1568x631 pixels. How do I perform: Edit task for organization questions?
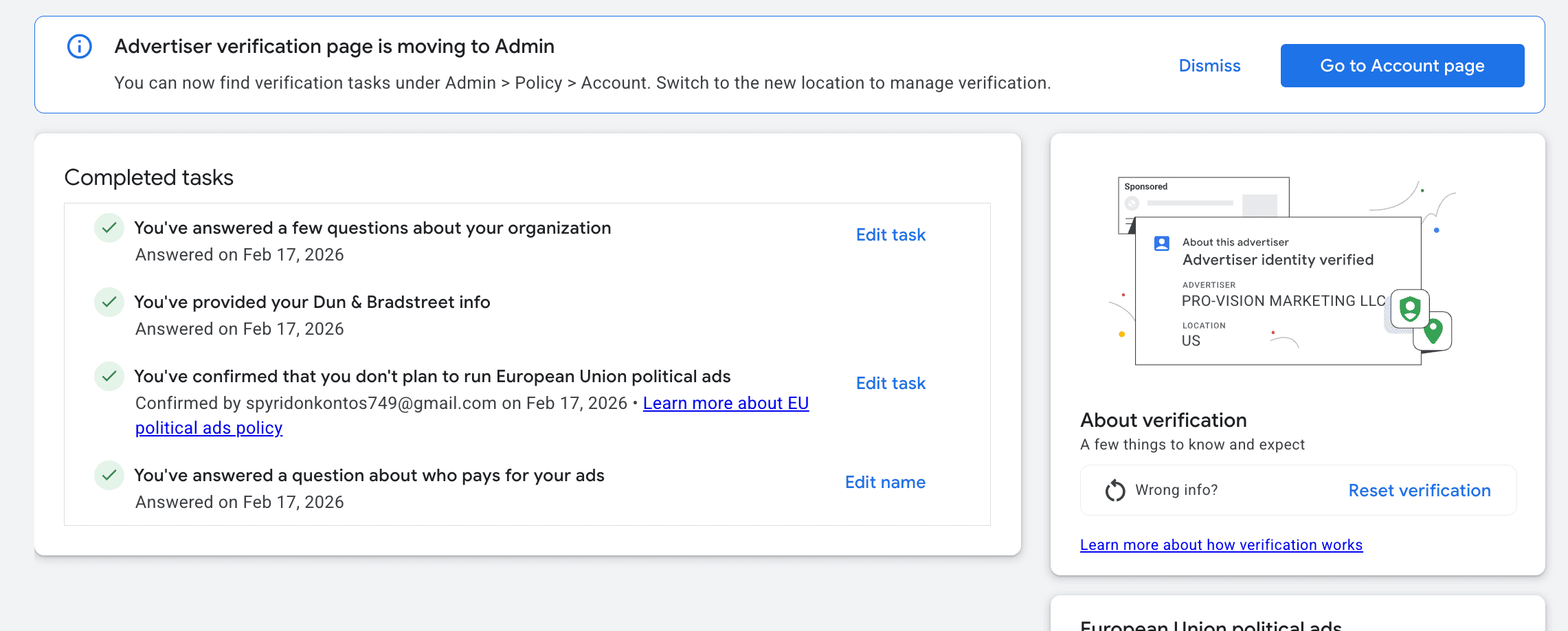pyautogui.click(x=891, y=235)
